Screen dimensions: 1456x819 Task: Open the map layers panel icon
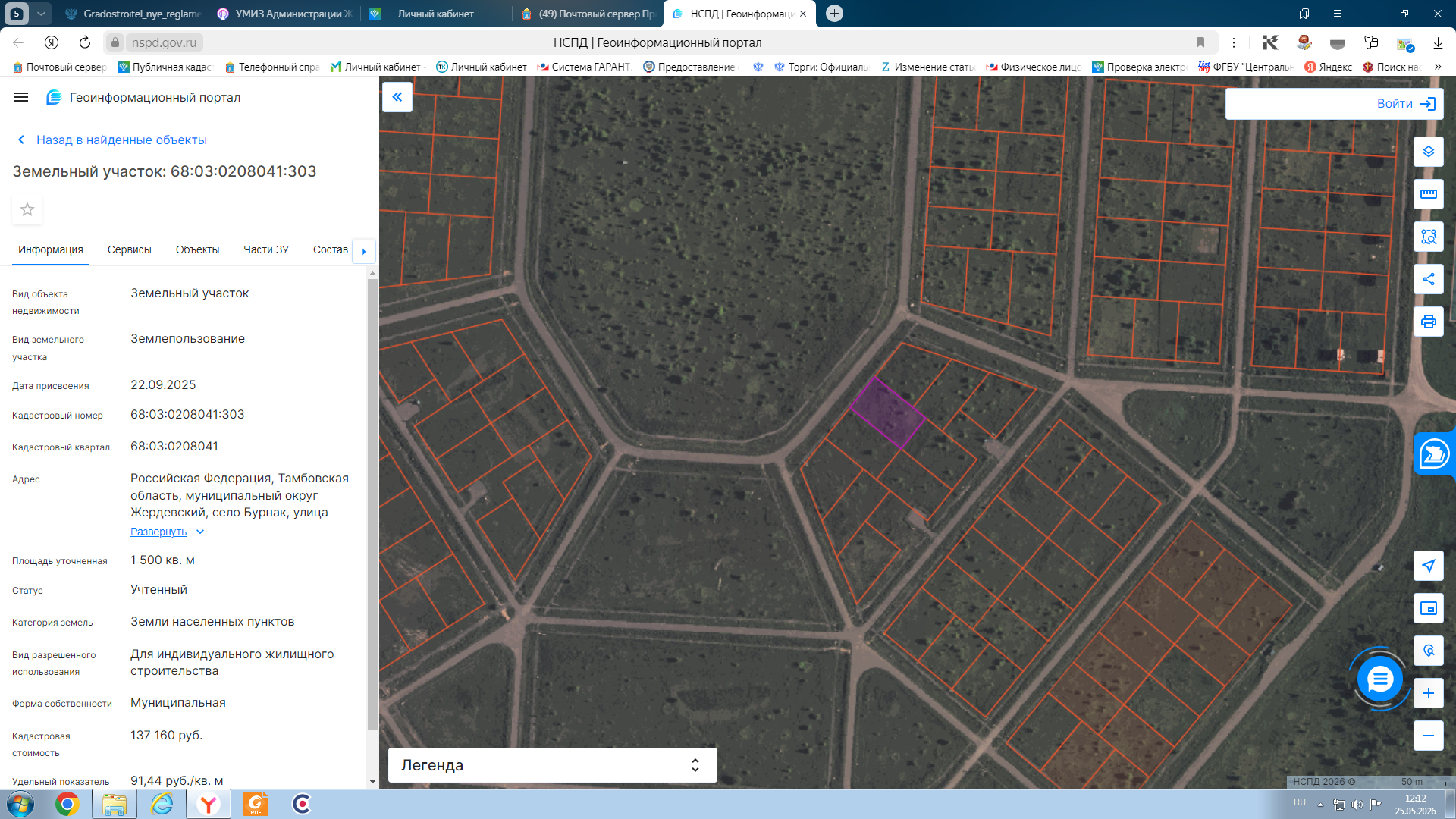tap(1428, 152)
